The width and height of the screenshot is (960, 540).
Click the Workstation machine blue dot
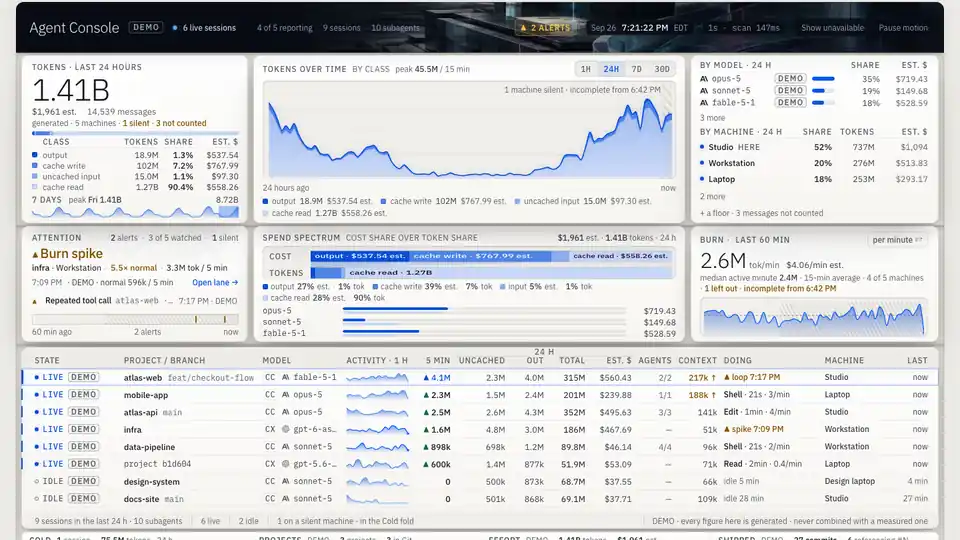tap(702, 163)
